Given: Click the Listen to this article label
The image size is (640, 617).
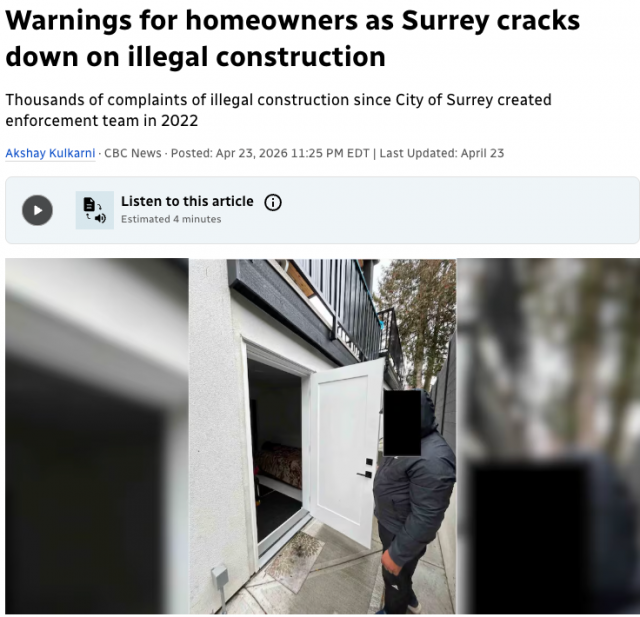Looking at the screenshot, I should pos(187,201).
